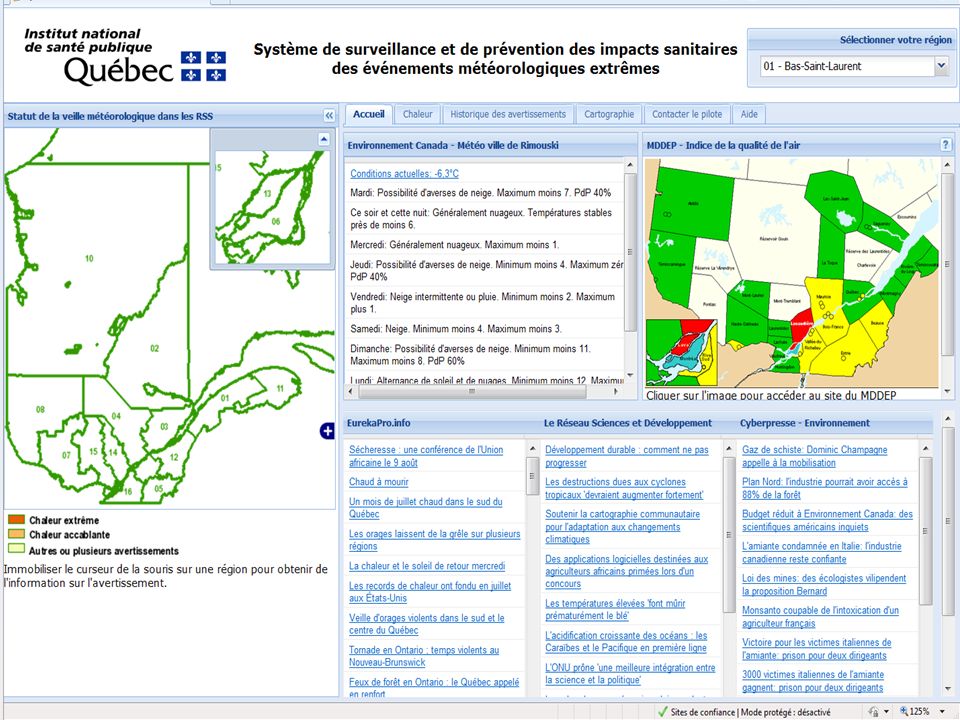This screenshot has width=960, height=720.
Task: Open link 'Chaud à mourir'
Action: coord(378,482)
